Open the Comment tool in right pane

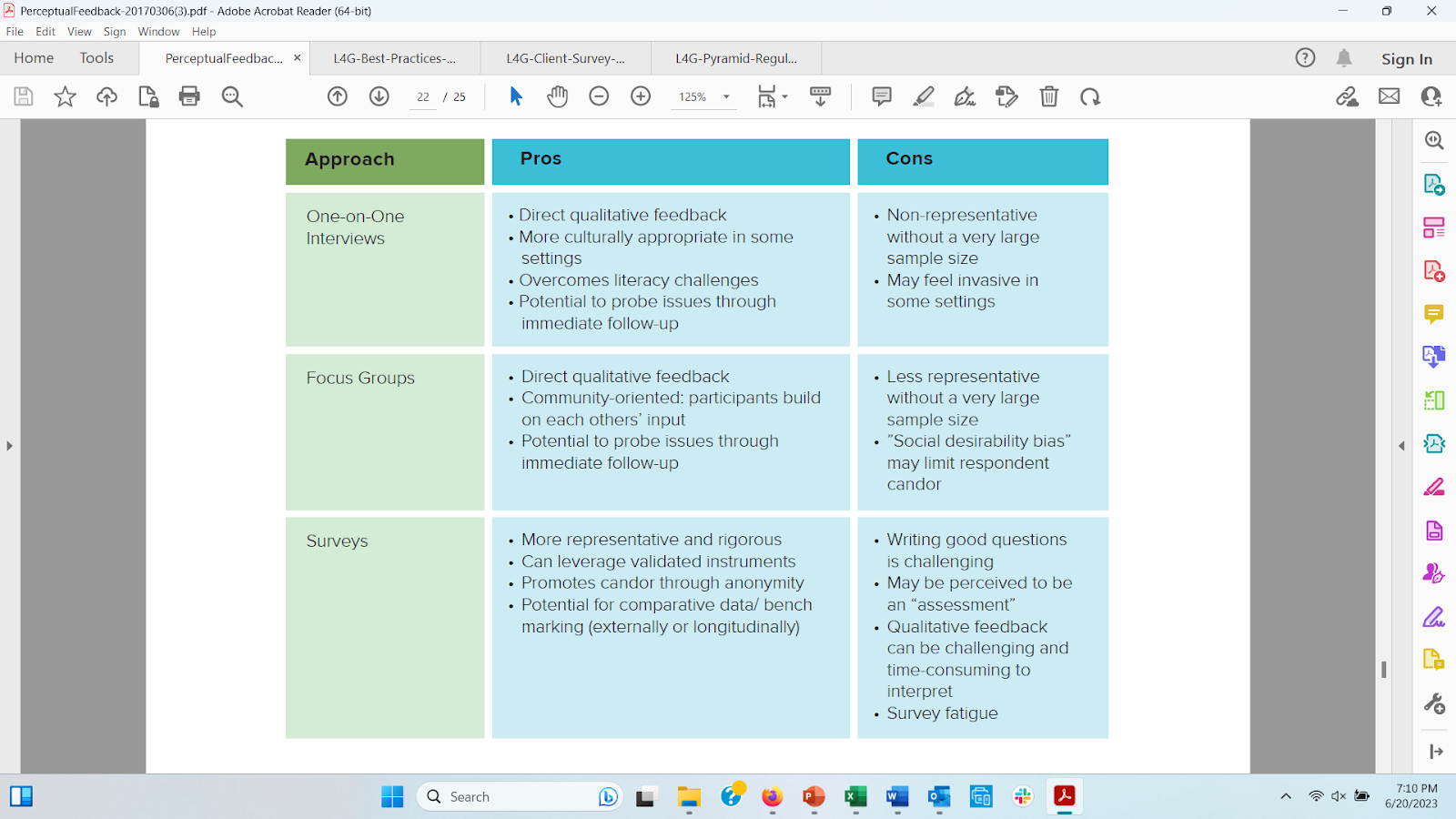(x=1434, y=314)
